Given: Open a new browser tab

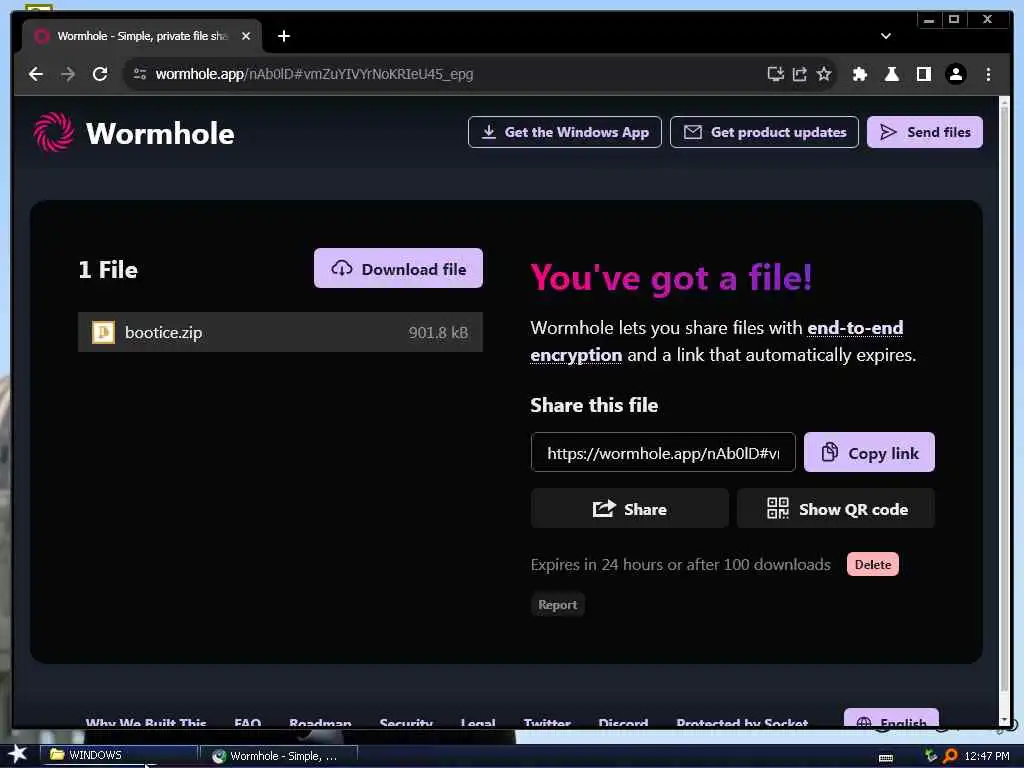Looking at the screenshot, I should (x=283, y=36).
